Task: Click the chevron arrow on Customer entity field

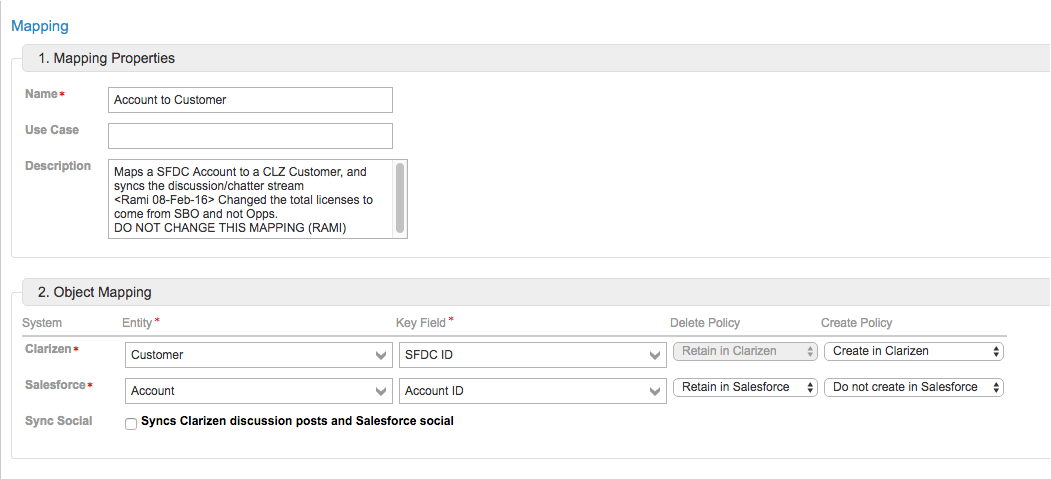Action: [381, 356]
